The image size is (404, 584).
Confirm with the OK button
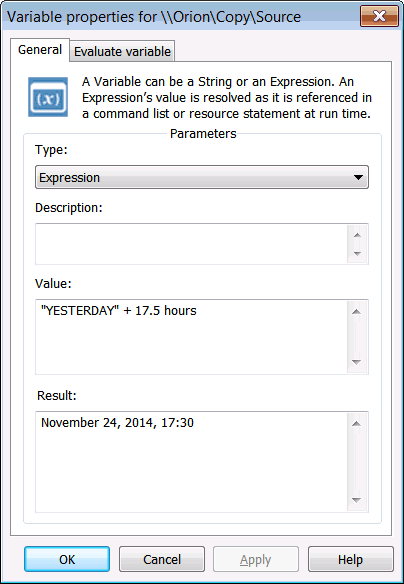(67, 559)
